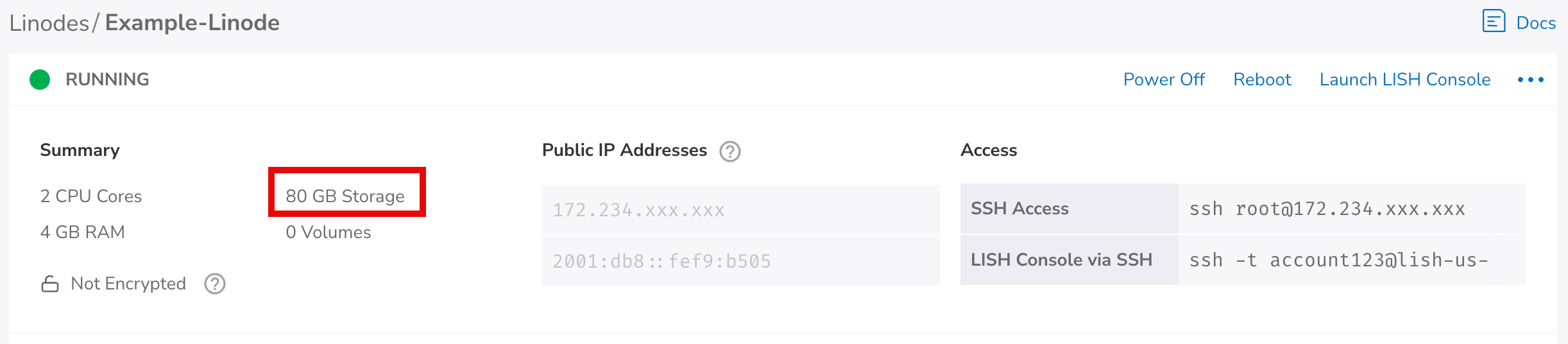
Task: Click the 80 GB Storage summary item
Action: click(345, 196)
